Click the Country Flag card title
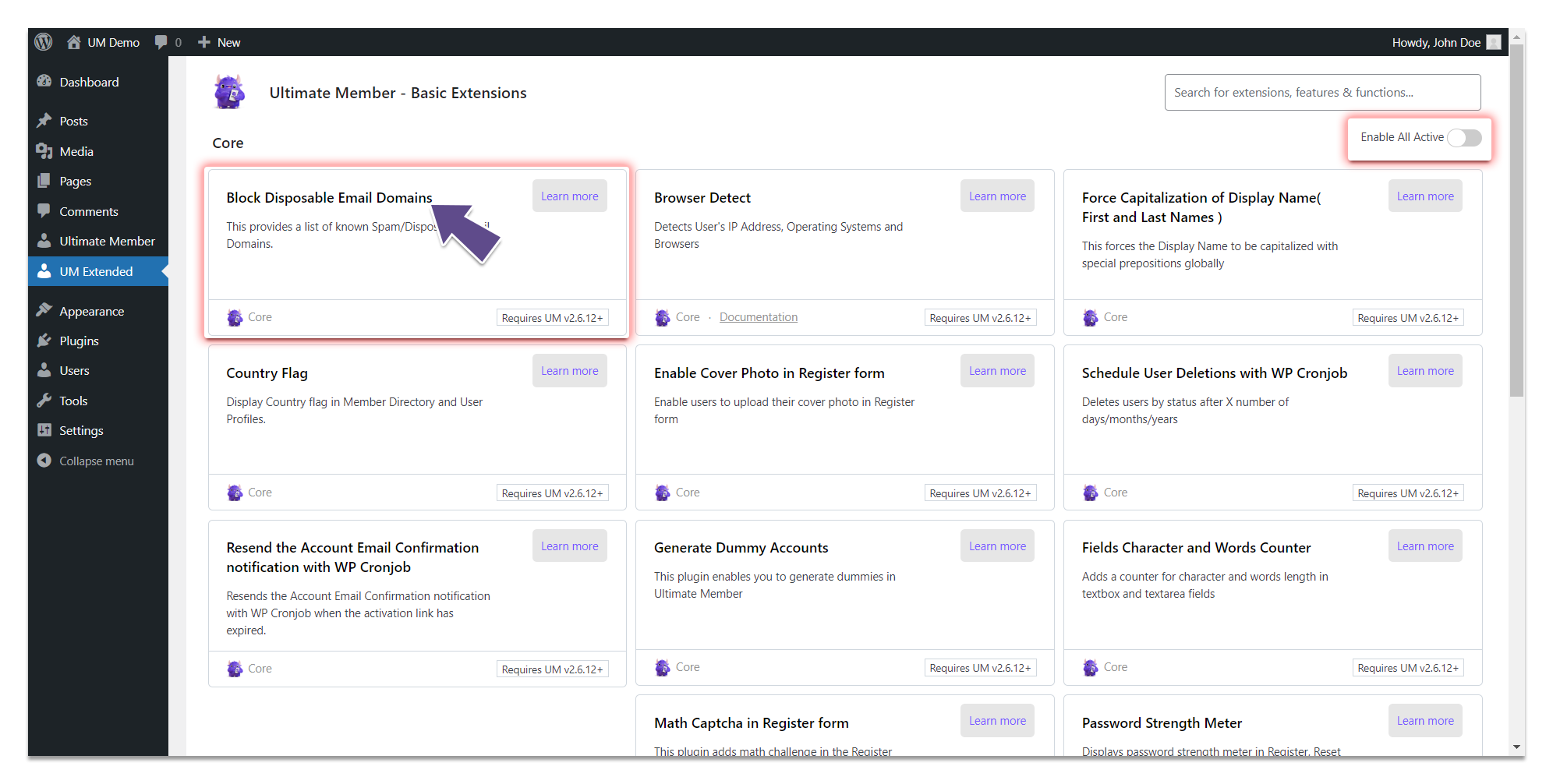The height and width of the screenshot is (784, 1553). click(x=267, y=373)
